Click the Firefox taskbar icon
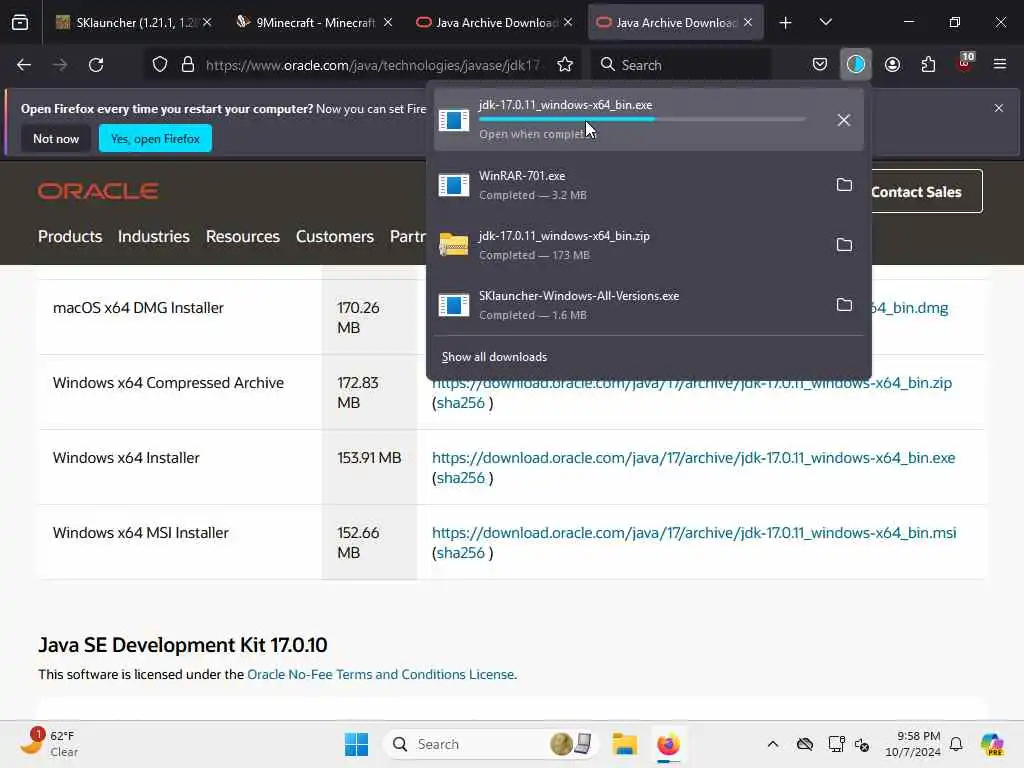The image size is (1024, 768). point(668,744)
